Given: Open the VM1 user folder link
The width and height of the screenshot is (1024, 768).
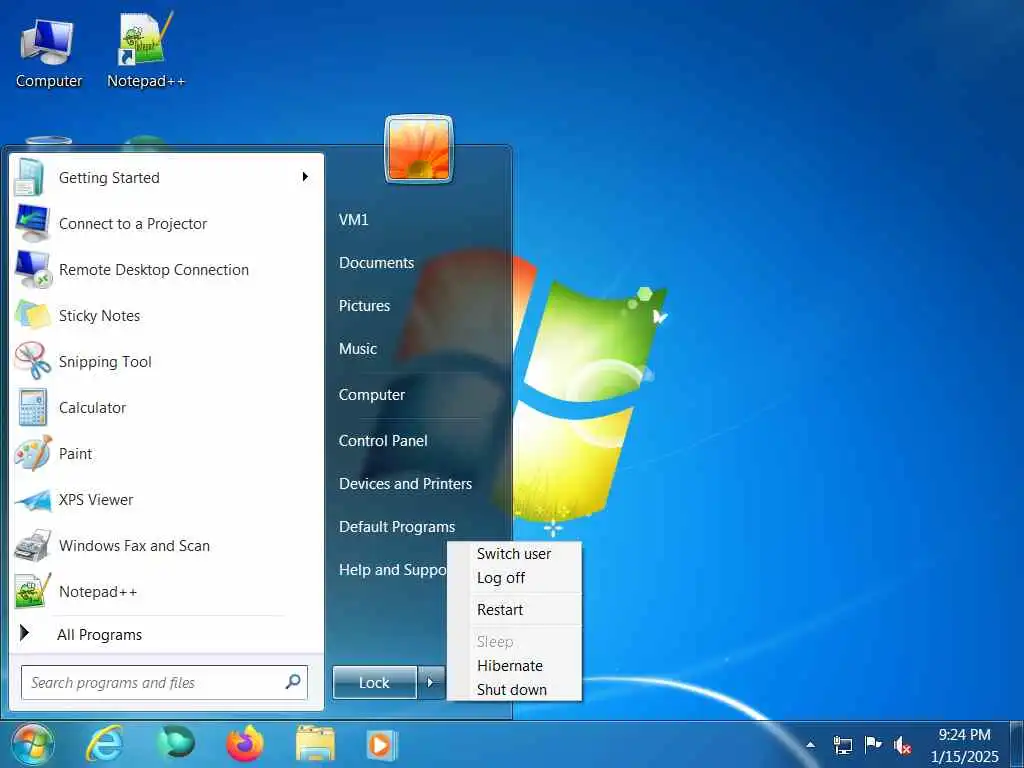Looking at the screenshot, I should point(353,219).
